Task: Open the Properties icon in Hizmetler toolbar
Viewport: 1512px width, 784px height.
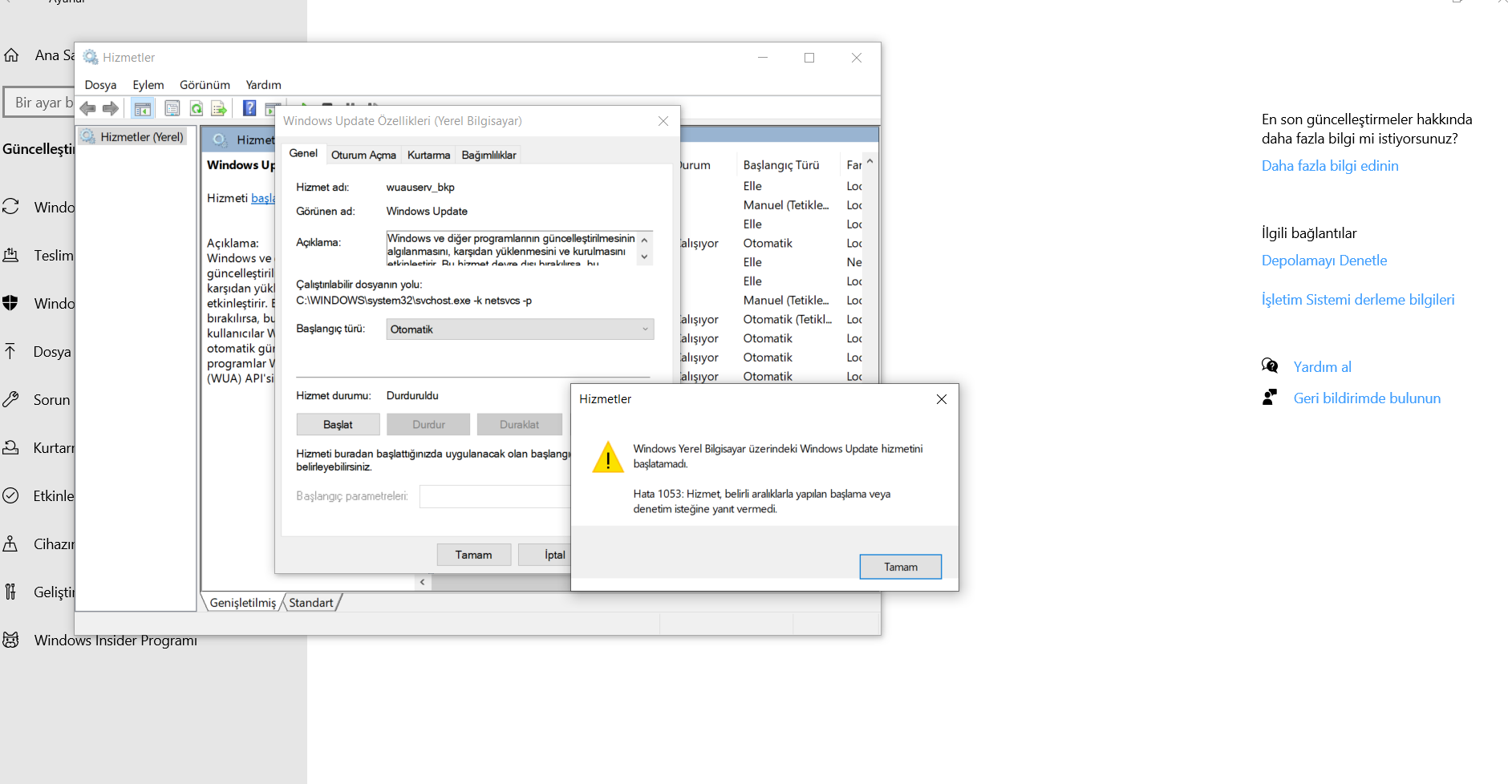Action: click(x=172, y=108)
